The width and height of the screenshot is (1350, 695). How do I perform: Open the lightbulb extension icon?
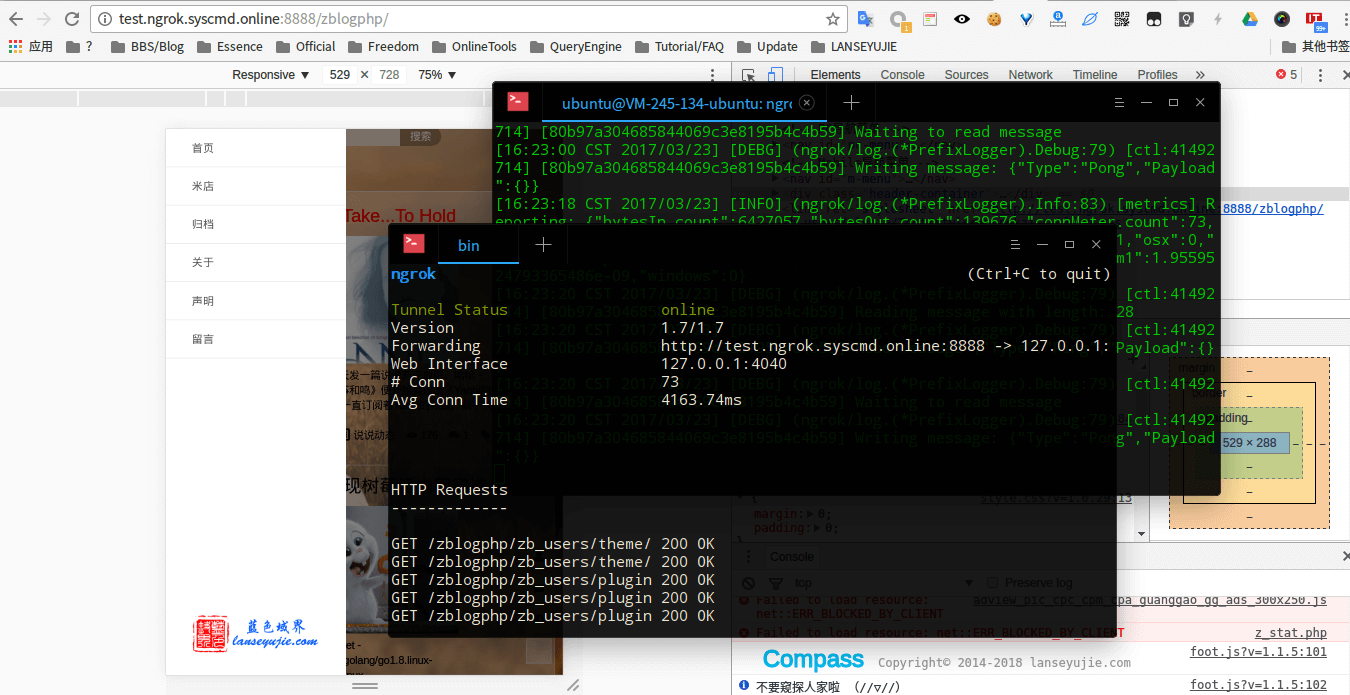tap(1186, 19)
